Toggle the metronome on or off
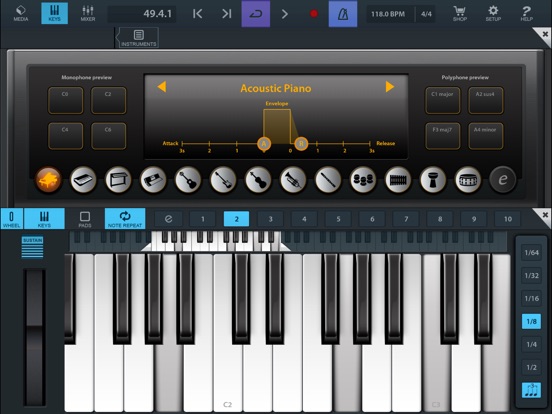This screenshot has height=414, width=552. (343, 14)
